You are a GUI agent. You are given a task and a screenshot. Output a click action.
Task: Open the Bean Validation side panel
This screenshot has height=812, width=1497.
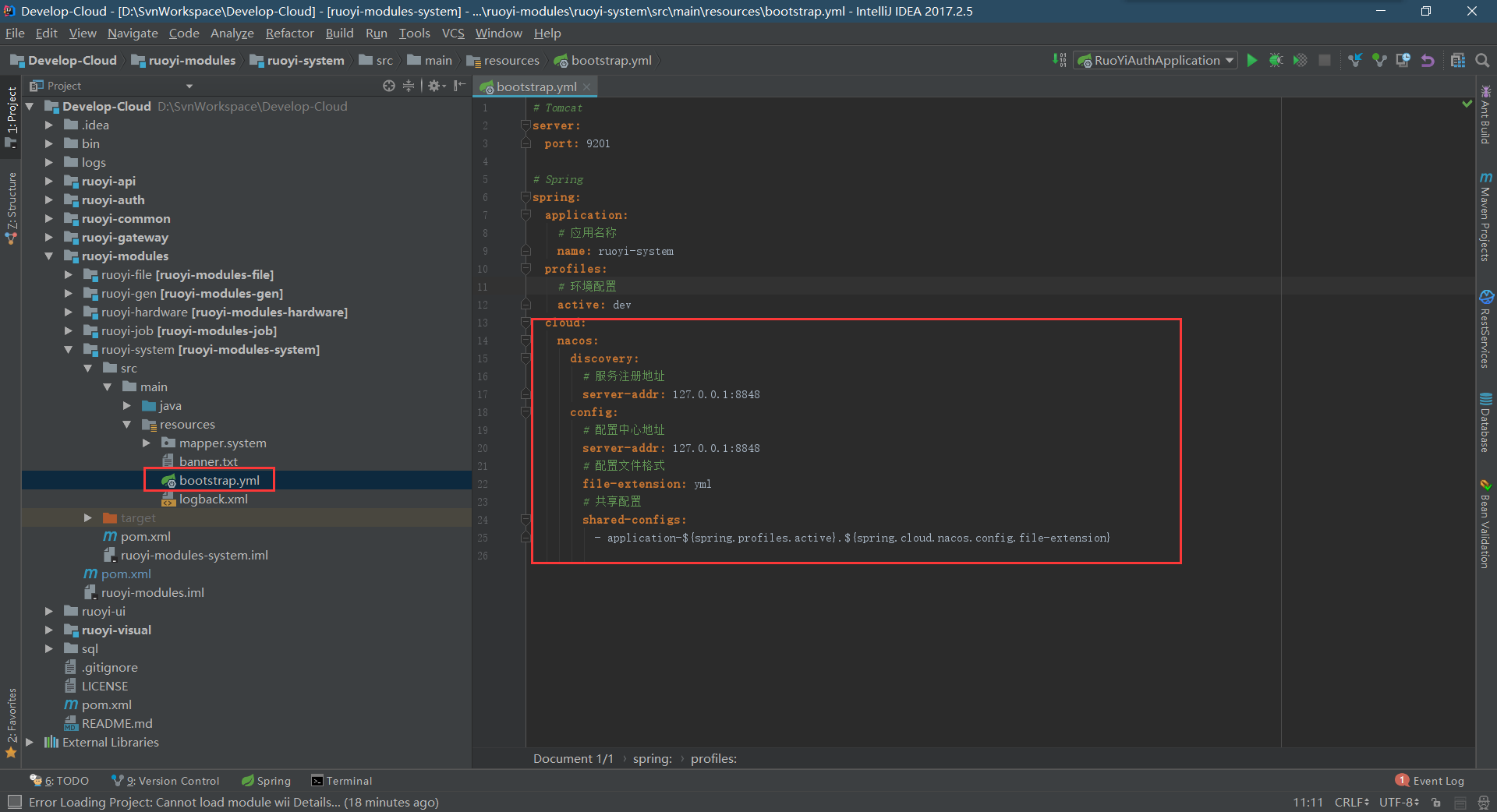[1485, 524]
